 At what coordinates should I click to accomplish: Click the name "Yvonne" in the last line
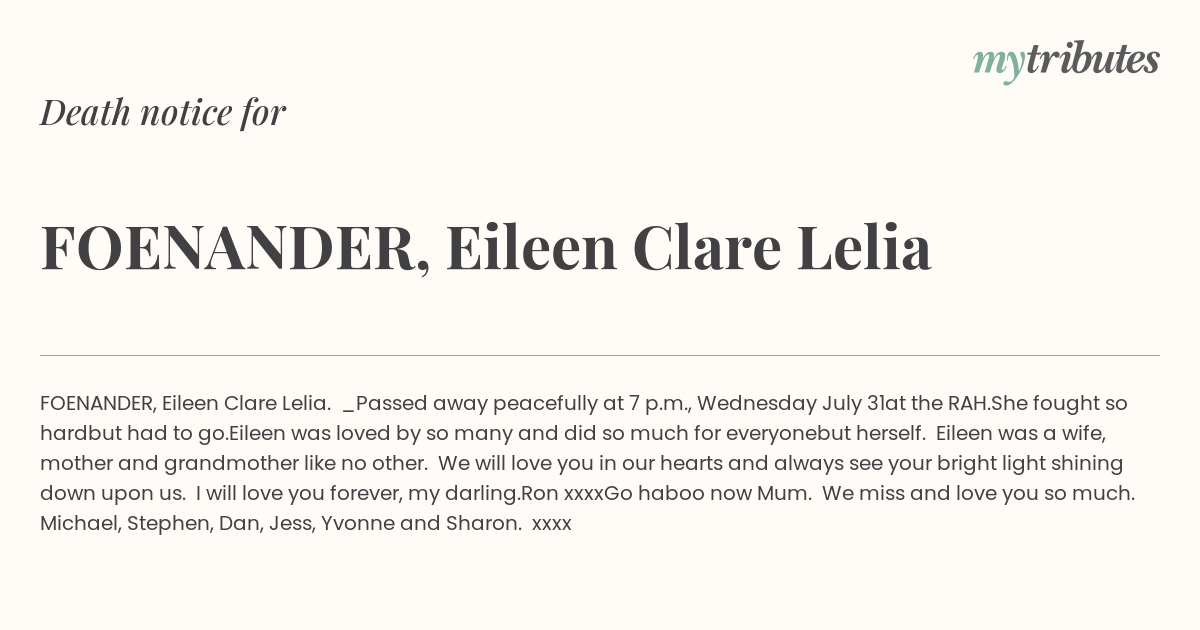357,524
